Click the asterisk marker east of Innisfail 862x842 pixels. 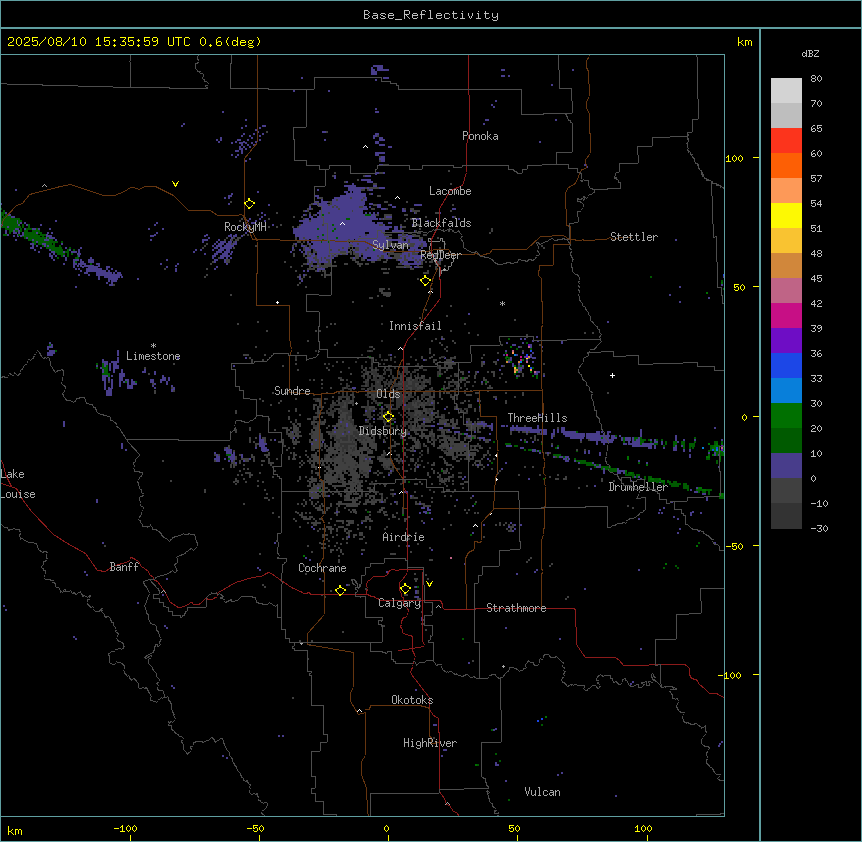click(x=502, y=304)
